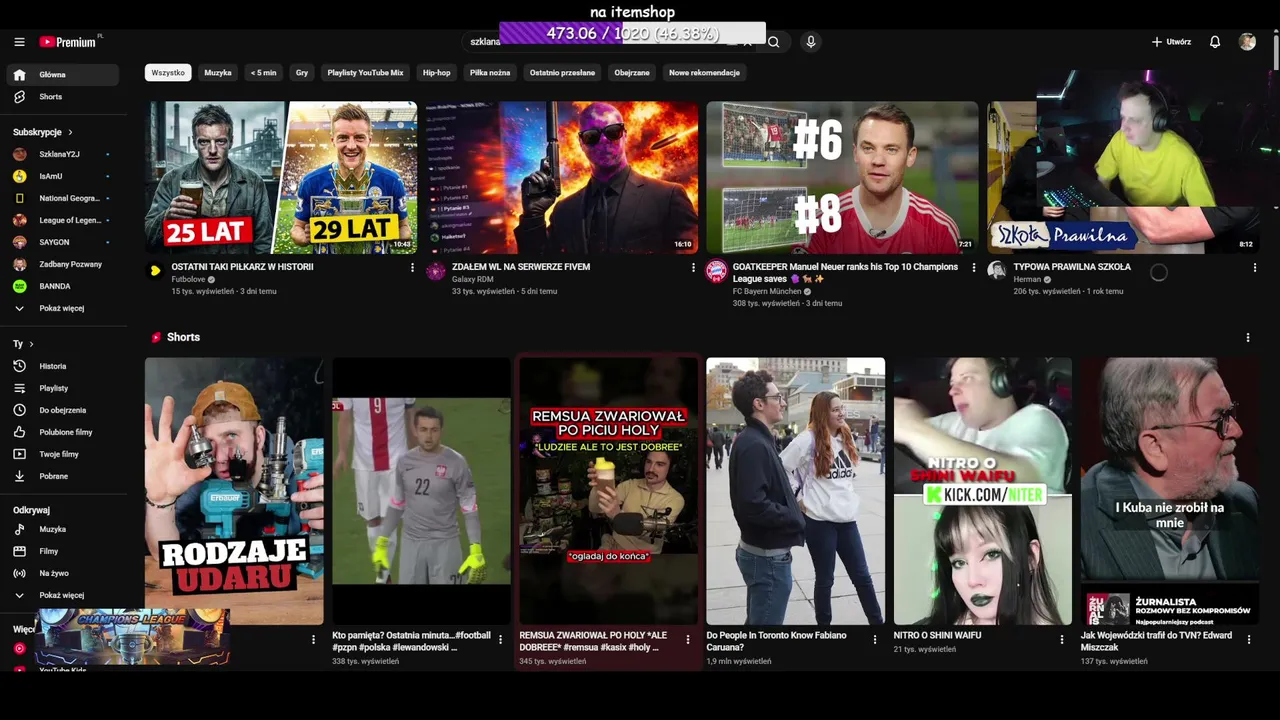Open Galaxy RDM channel link
The image size is (1280, 720).
pos(473,280)
